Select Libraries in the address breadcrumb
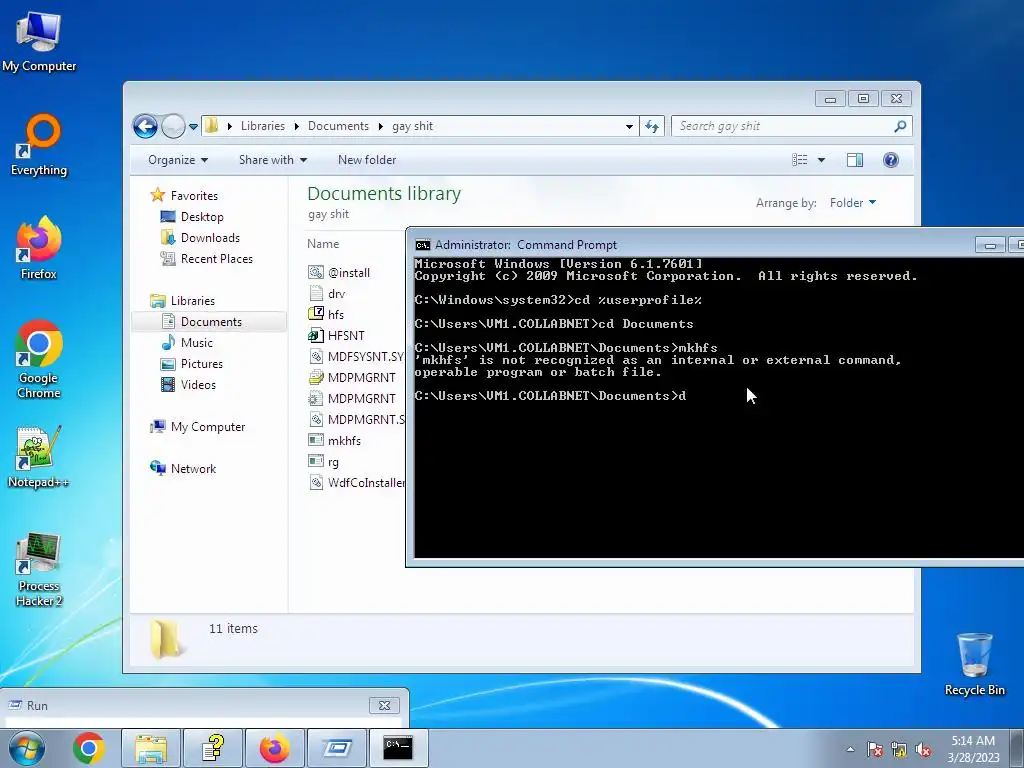 click(x=263, y=126)
